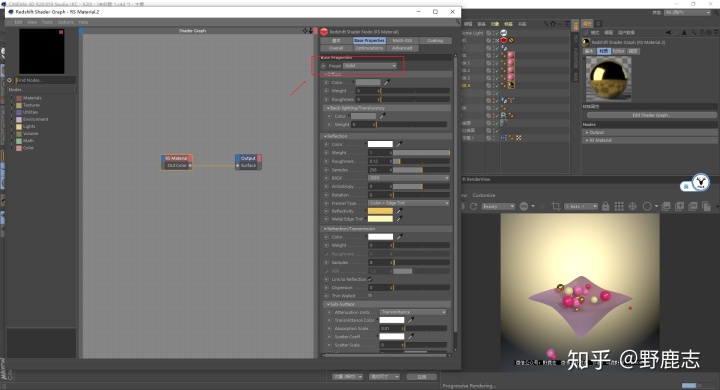720x390 pixels.
Task: Switch to Optimizations tab
Action: tap(369, 48)
